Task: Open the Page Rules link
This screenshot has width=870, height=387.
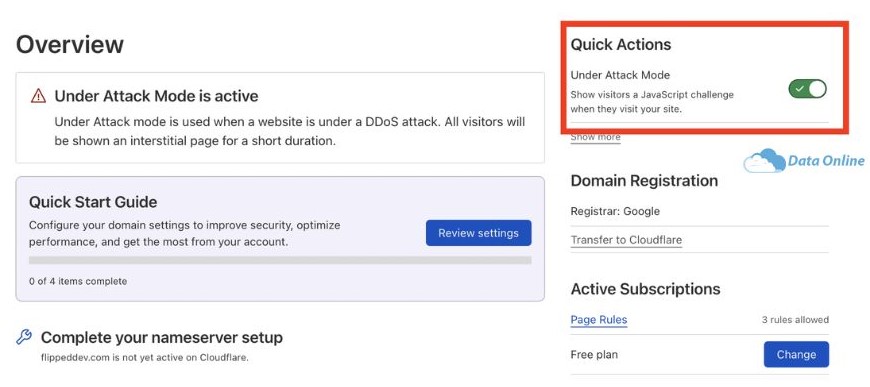Action: [599, 320]
